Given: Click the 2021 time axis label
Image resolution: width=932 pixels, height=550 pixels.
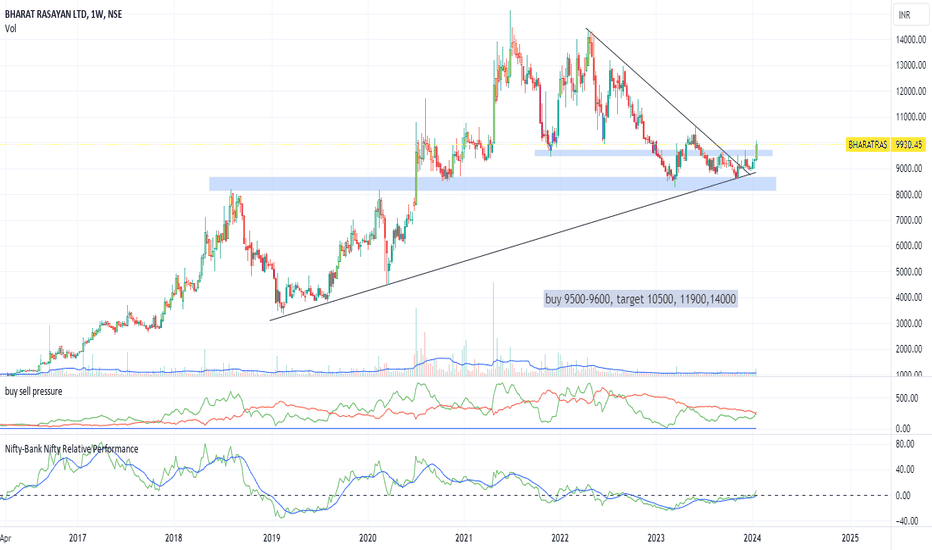Looking at the screenshot, I should [464, 539].
